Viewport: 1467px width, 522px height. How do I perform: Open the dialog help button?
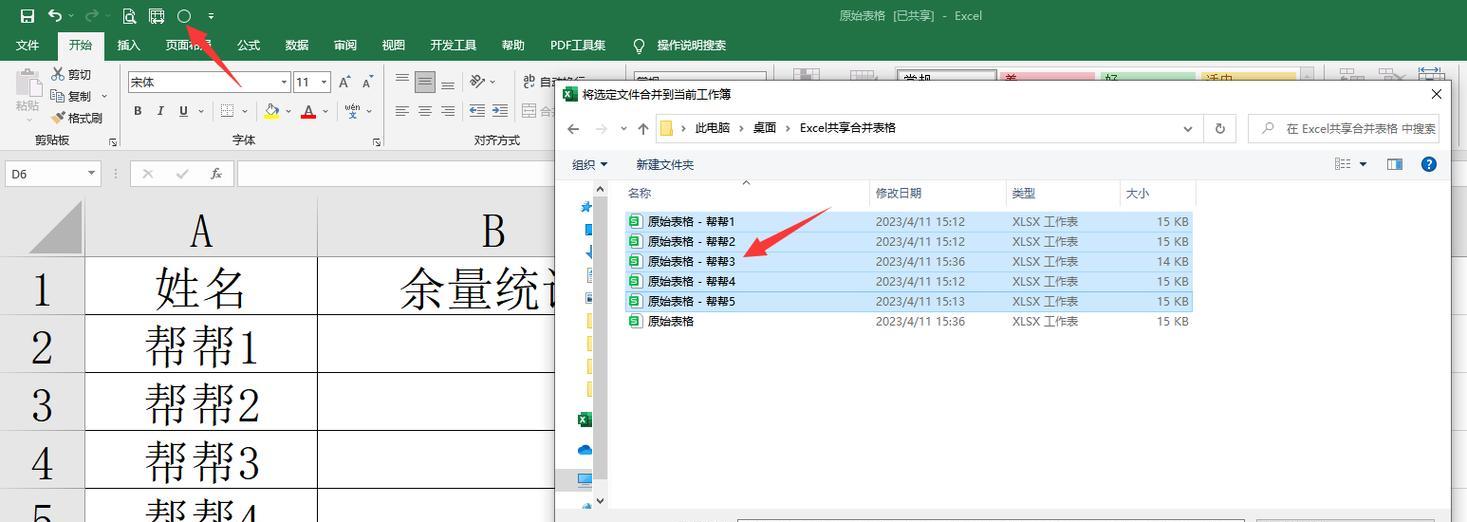pyautogui.click(x=1429, y=164)
